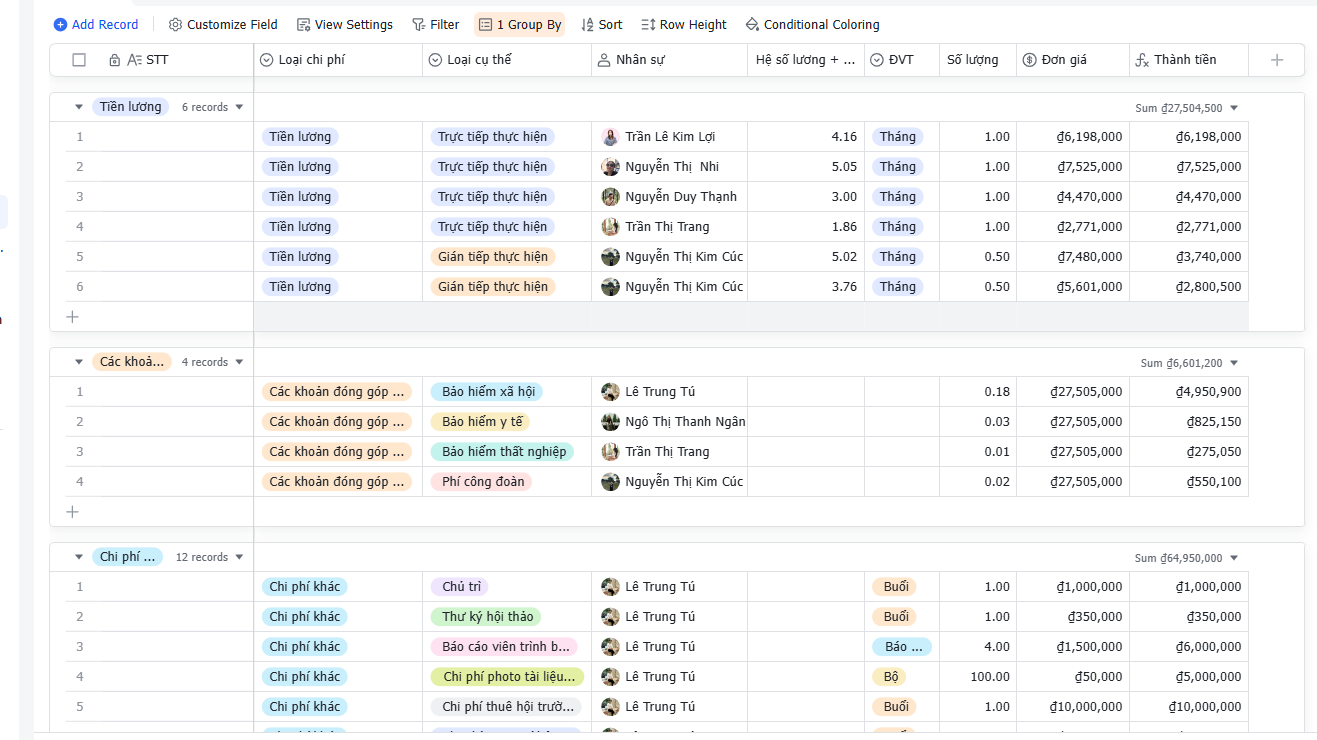Click the Loại chi phí column header

click(x=338, y=60)
